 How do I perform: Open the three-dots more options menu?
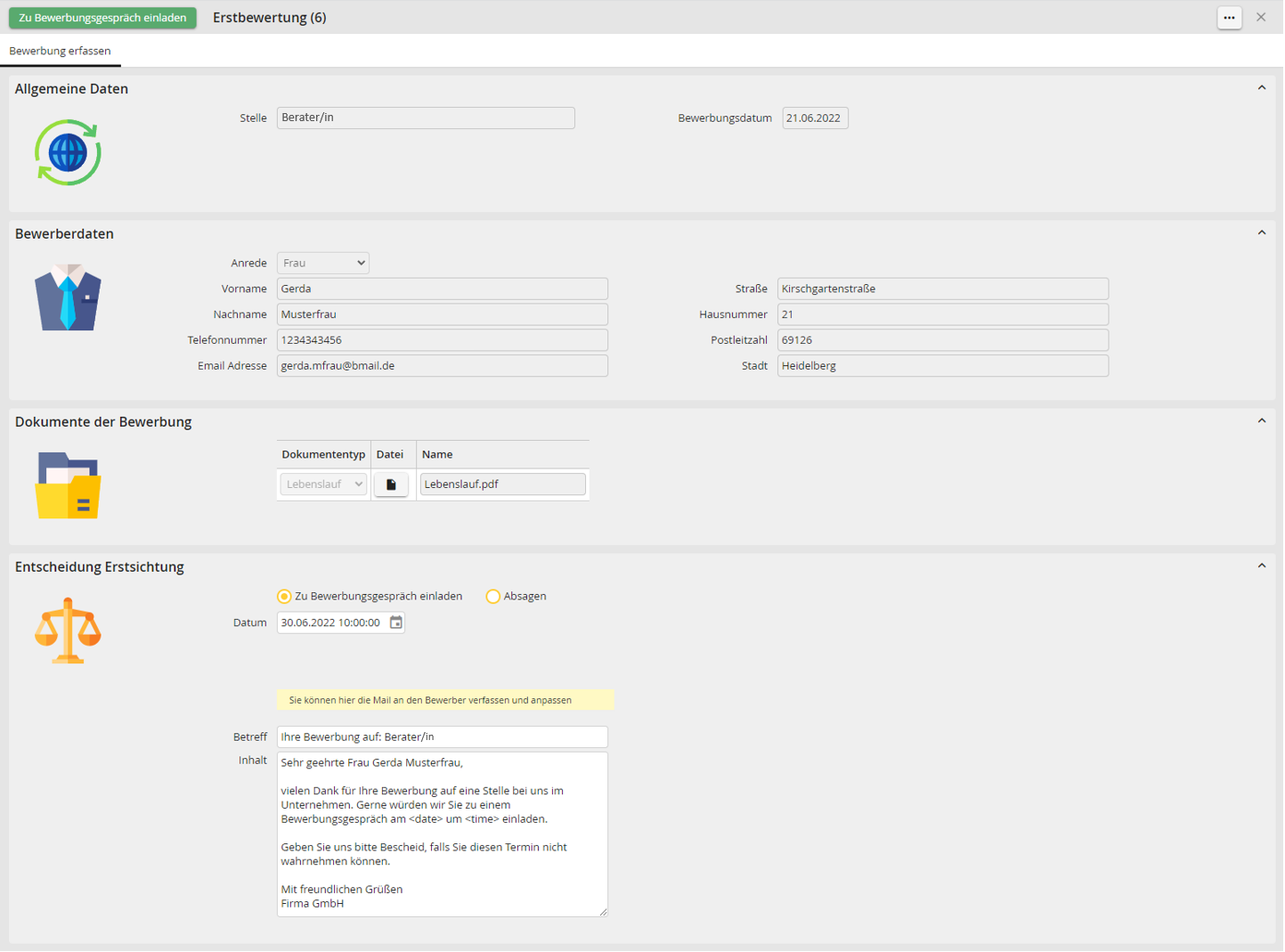(1229, 18)
